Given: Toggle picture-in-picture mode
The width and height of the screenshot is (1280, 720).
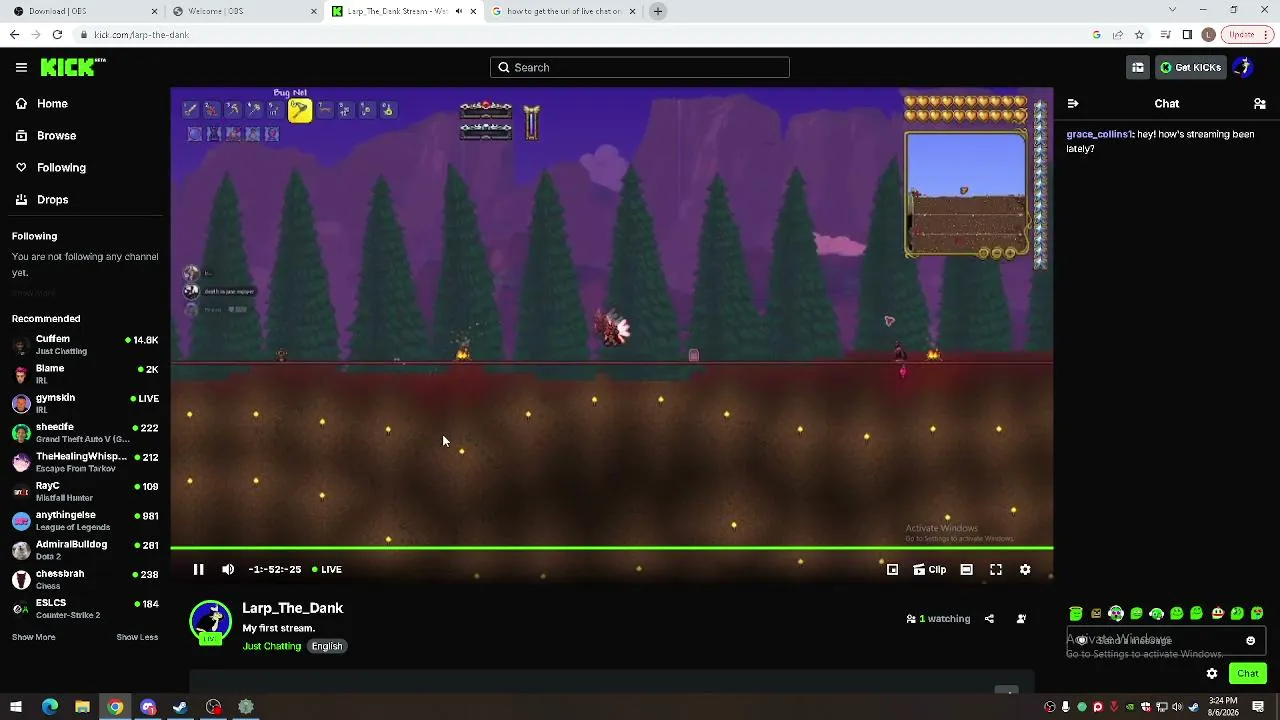Looking at the screenshot, I should click(892, 569).
